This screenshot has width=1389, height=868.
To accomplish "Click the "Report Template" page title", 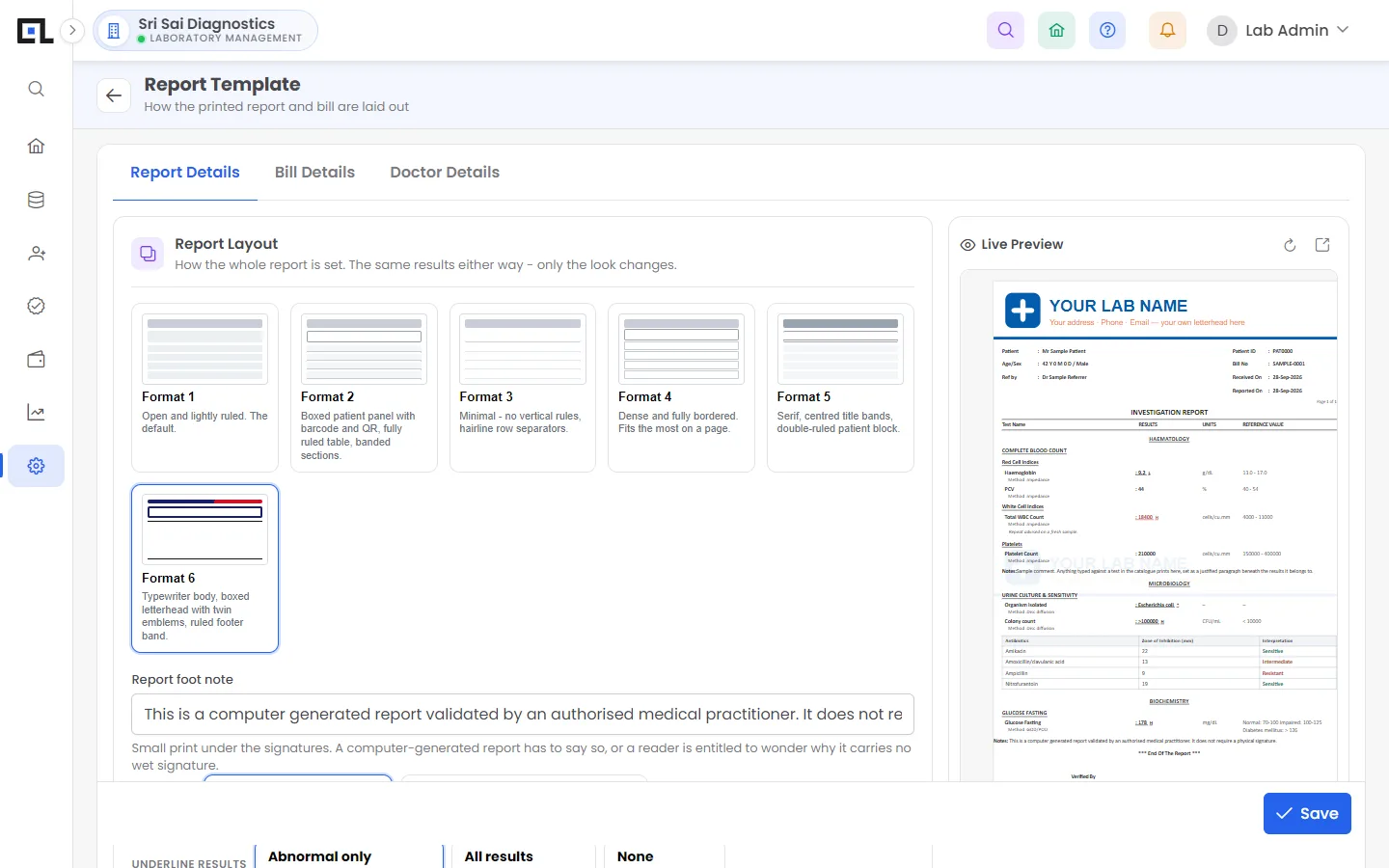I will pos(222,85).
